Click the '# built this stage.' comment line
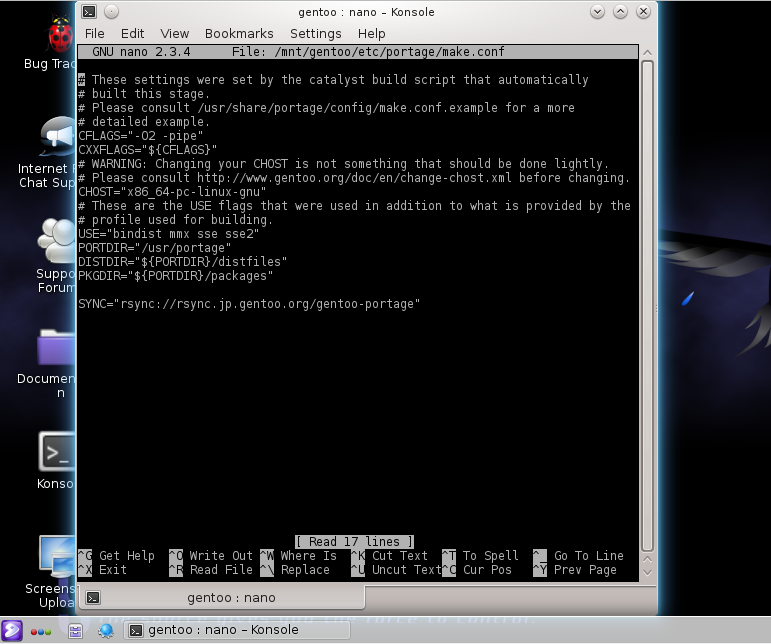Screen dimensions: 771x644 pyautogui.click(x=144, y=93)
